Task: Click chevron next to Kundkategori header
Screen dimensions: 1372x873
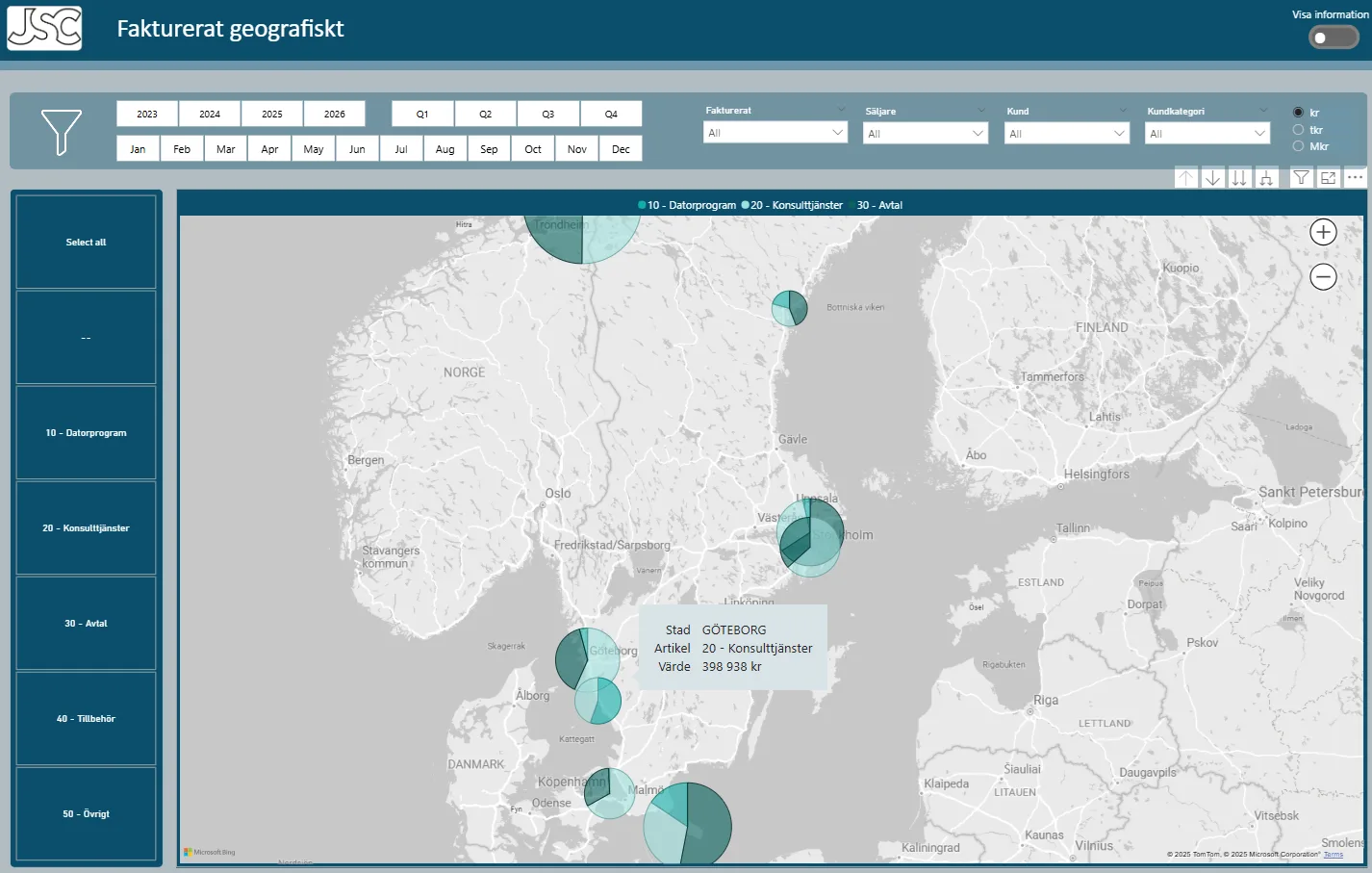Action: point(1263,111)
